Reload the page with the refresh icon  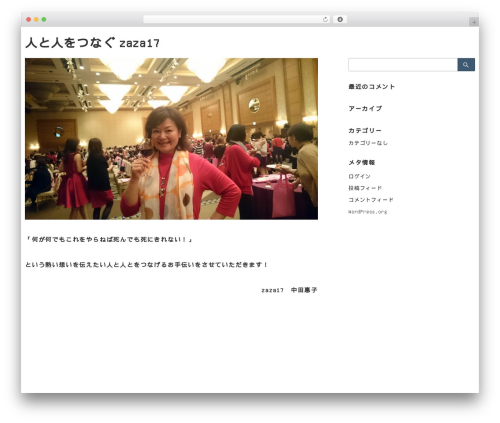point(325,20)
